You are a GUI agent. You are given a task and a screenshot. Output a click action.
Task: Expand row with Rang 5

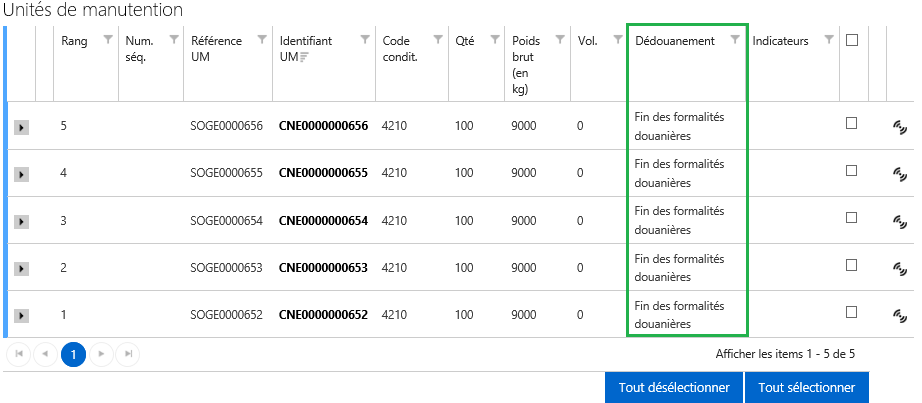(21, 127)
